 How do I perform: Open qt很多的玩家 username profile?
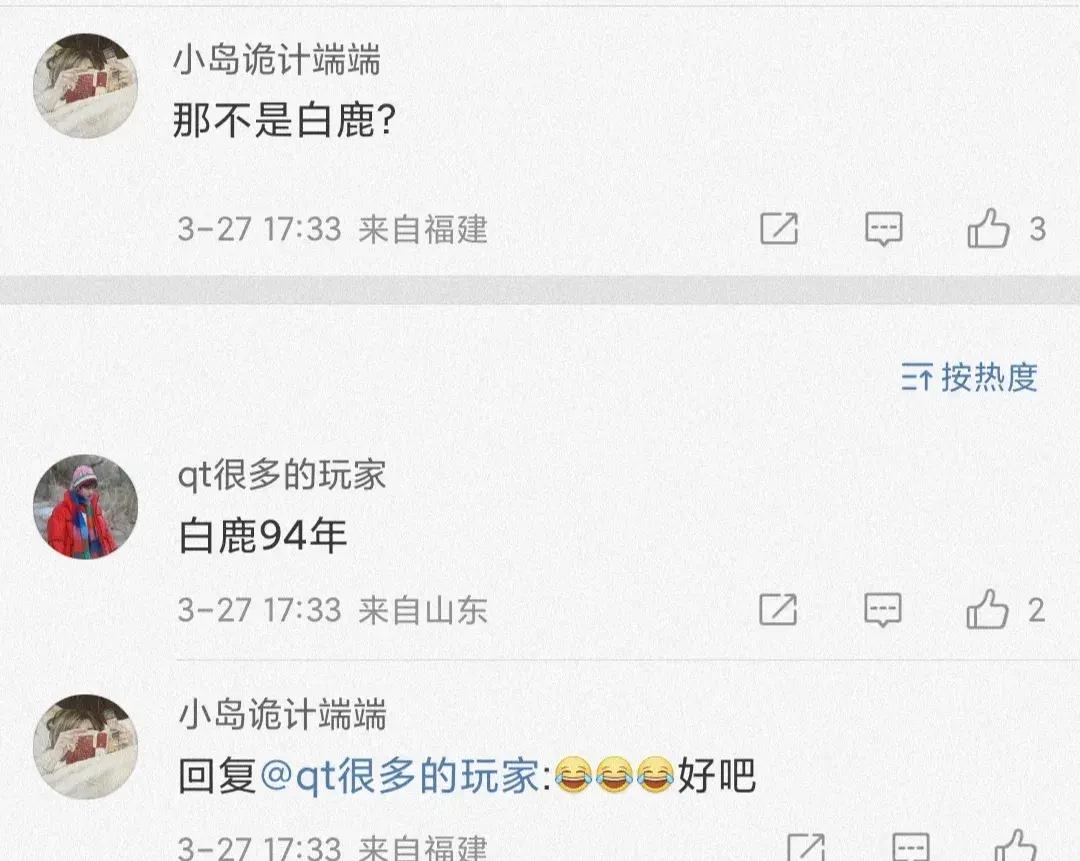coord(282,475)
